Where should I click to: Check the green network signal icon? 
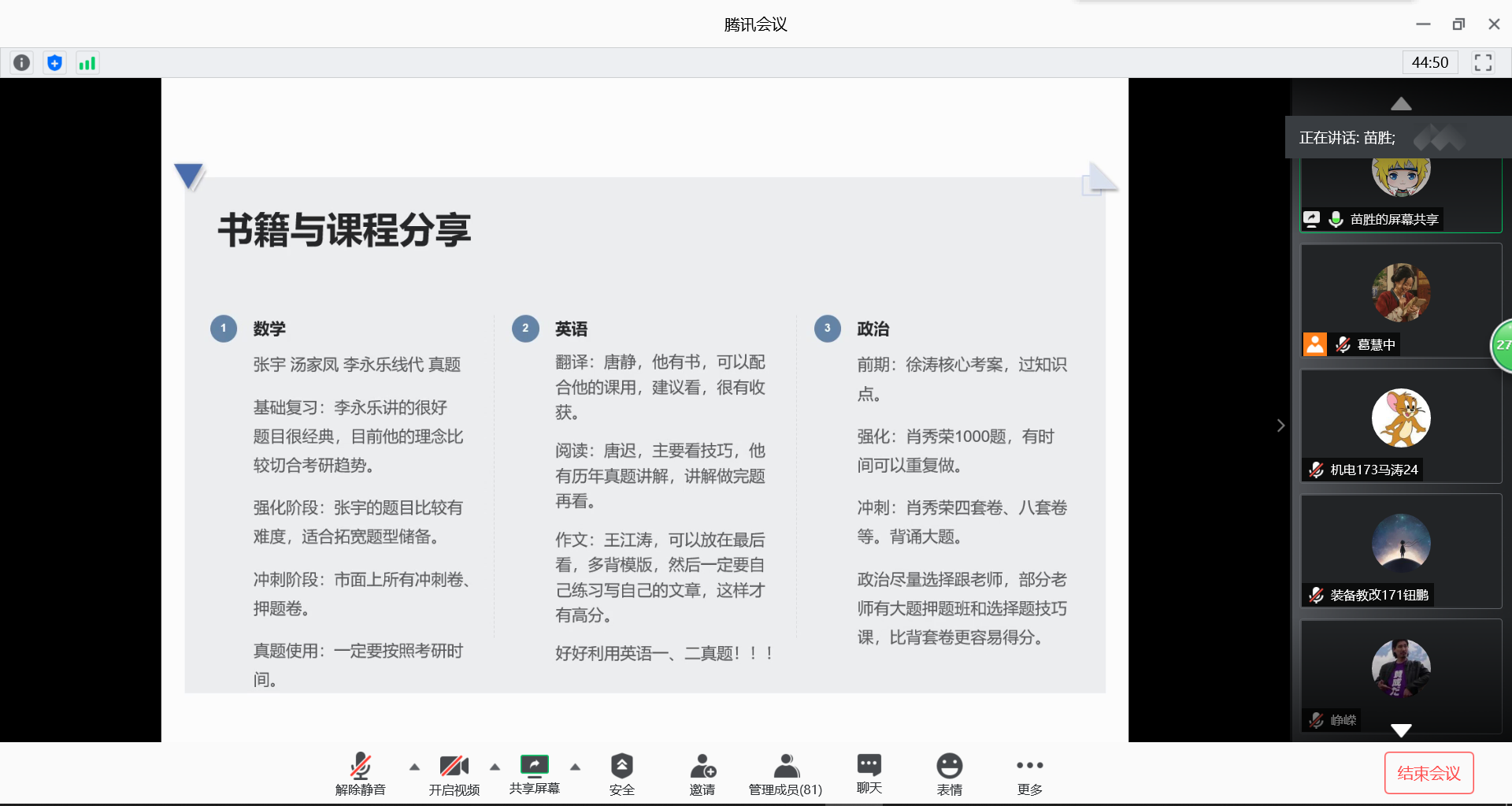(x=87, y=63)
